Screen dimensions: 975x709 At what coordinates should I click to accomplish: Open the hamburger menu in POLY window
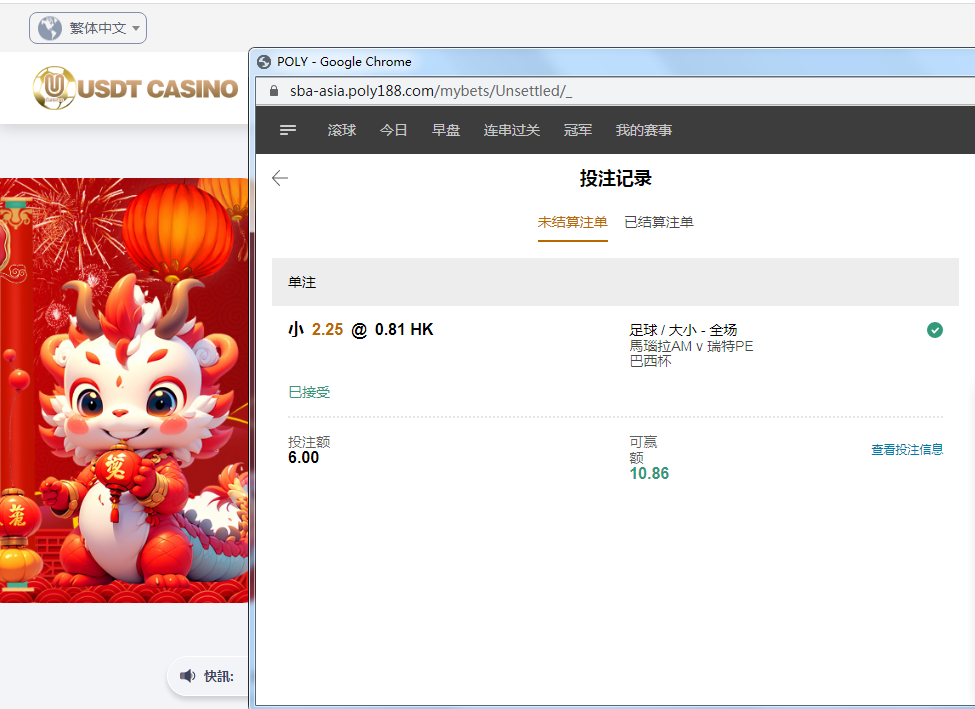pyautogui.click(x=287, y=130)
